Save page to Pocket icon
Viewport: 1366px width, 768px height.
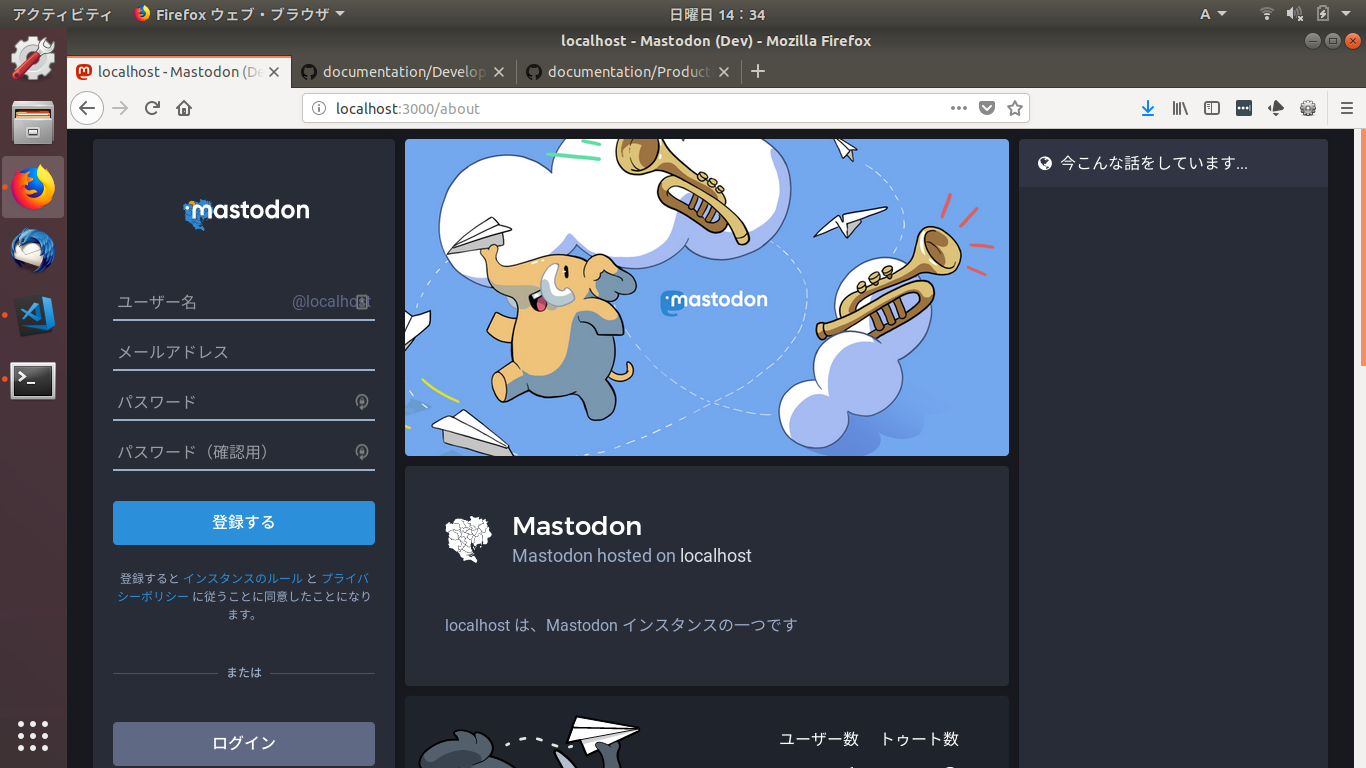point(987,108)
